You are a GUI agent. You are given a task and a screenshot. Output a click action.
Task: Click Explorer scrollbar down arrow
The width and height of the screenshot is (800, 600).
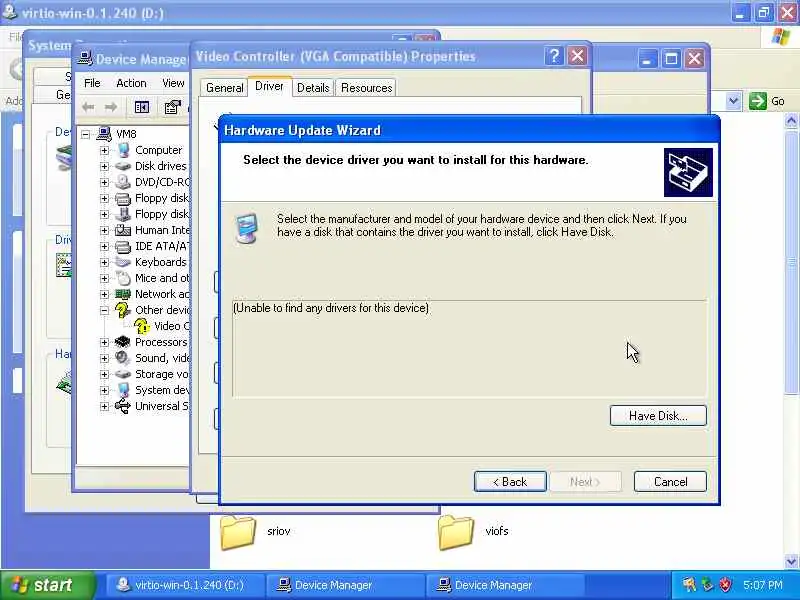pyautogui.click(x=791, y=561)
